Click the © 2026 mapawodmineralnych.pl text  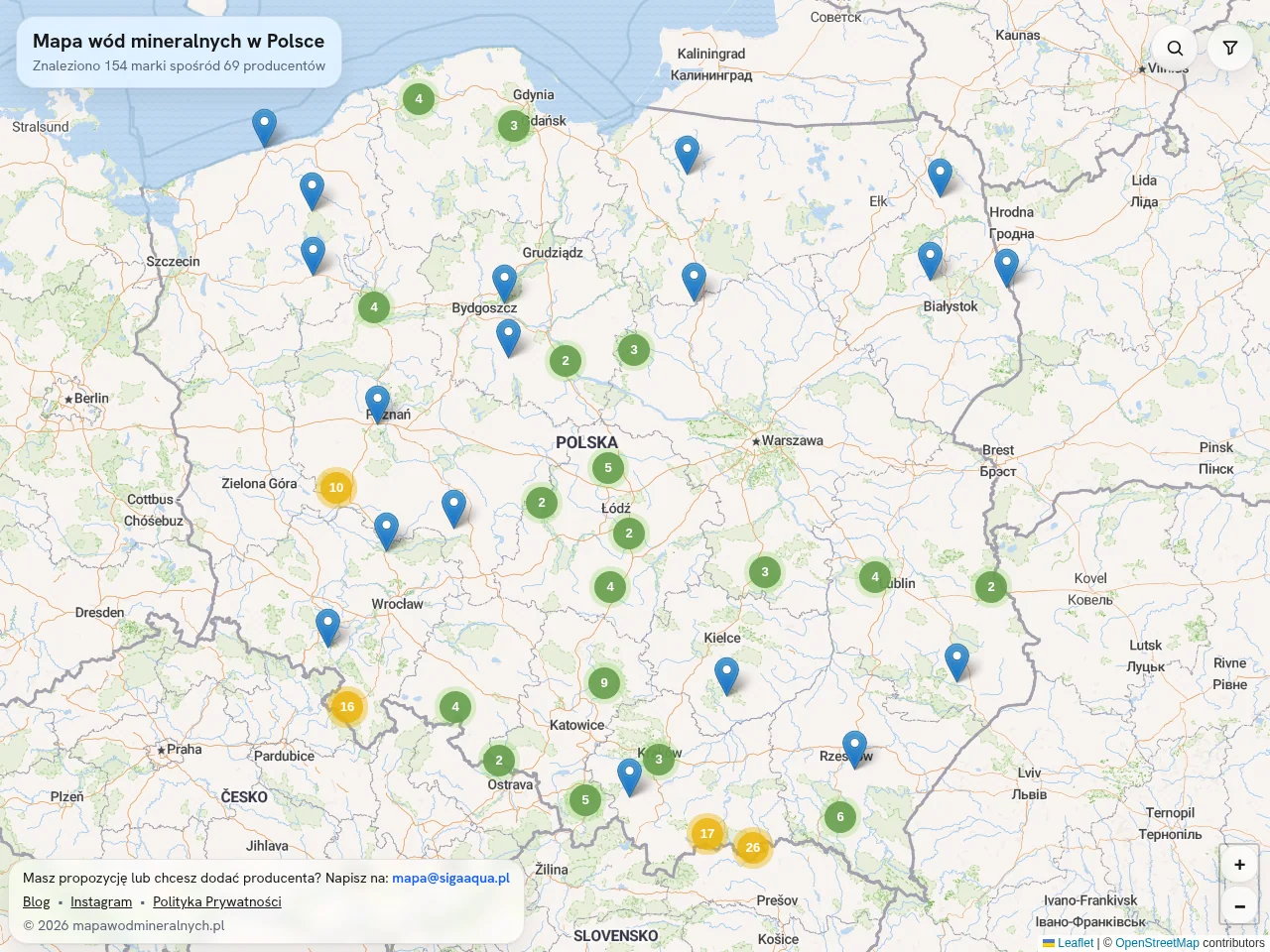124,925
